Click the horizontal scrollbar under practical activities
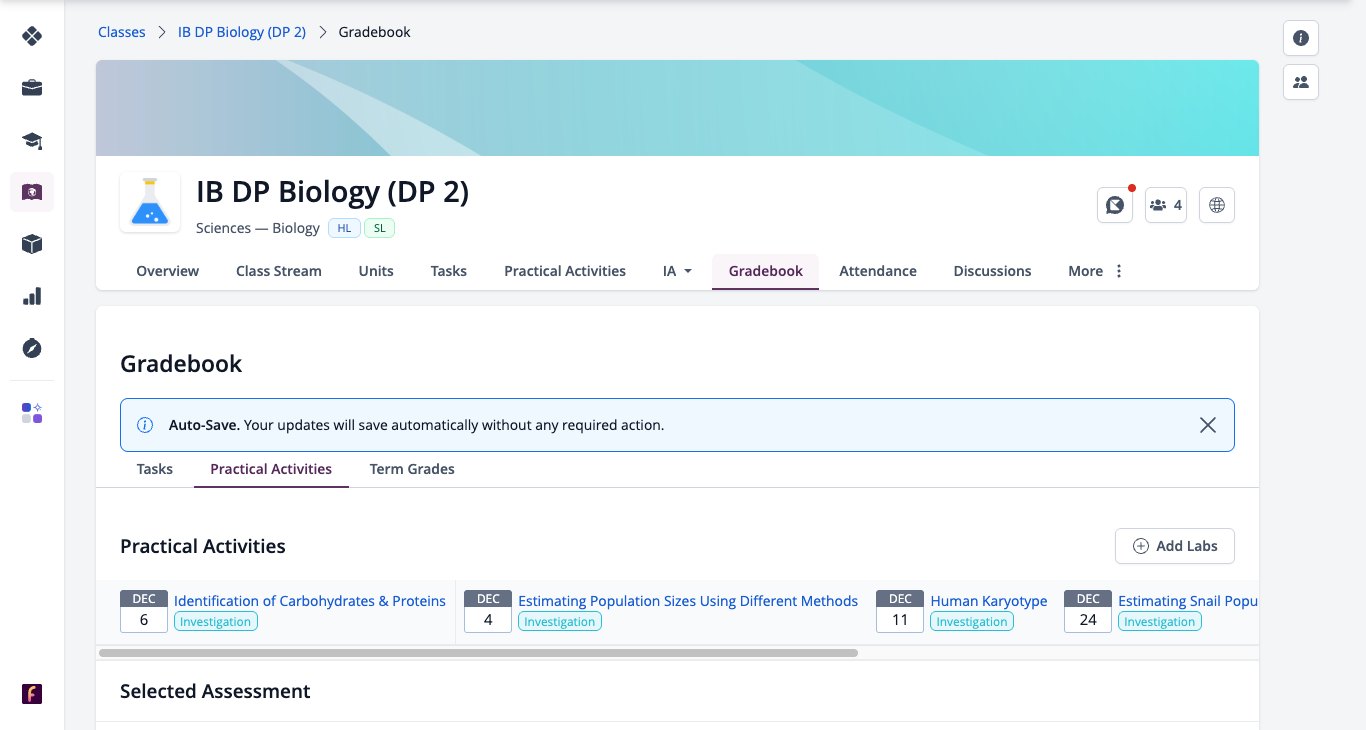 pyautogui.click(x=478, y=653)
